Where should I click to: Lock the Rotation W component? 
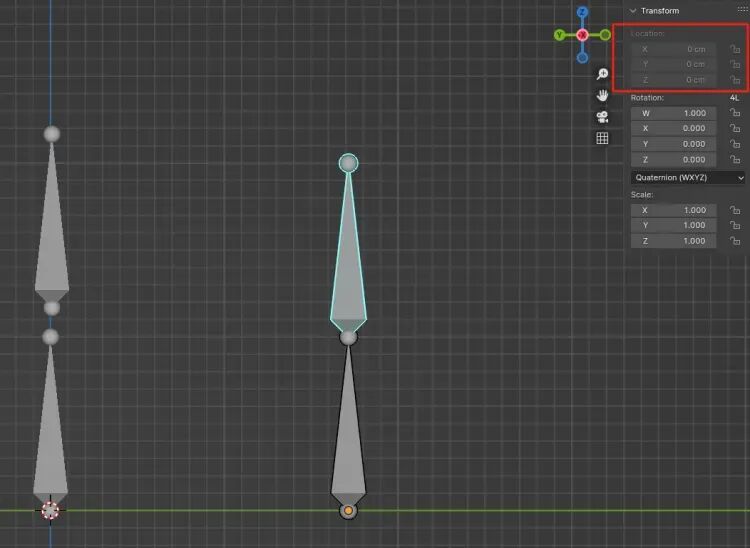pos(735,113)
